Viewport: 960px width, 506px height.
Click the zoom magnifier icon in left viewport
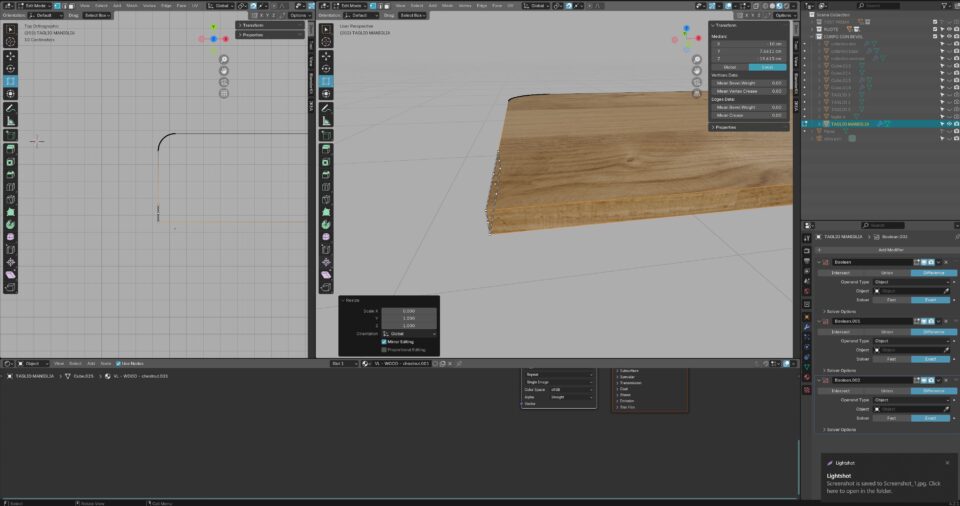coord(224,60)
